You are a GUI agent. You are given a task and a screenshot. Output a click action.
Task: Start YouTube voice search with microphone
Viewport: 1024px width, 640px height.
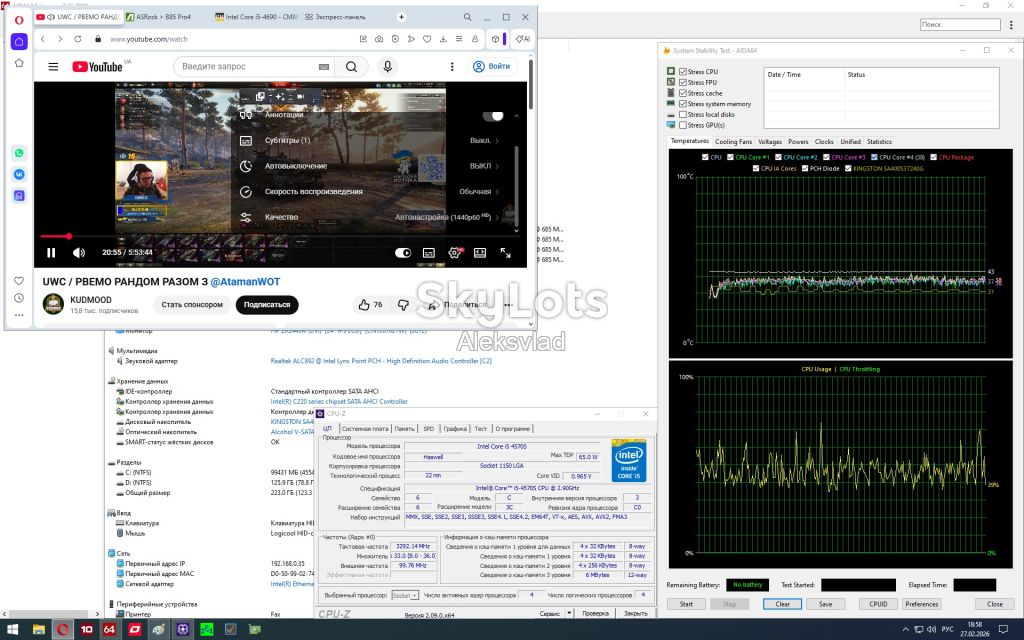(x=387, y=66)
